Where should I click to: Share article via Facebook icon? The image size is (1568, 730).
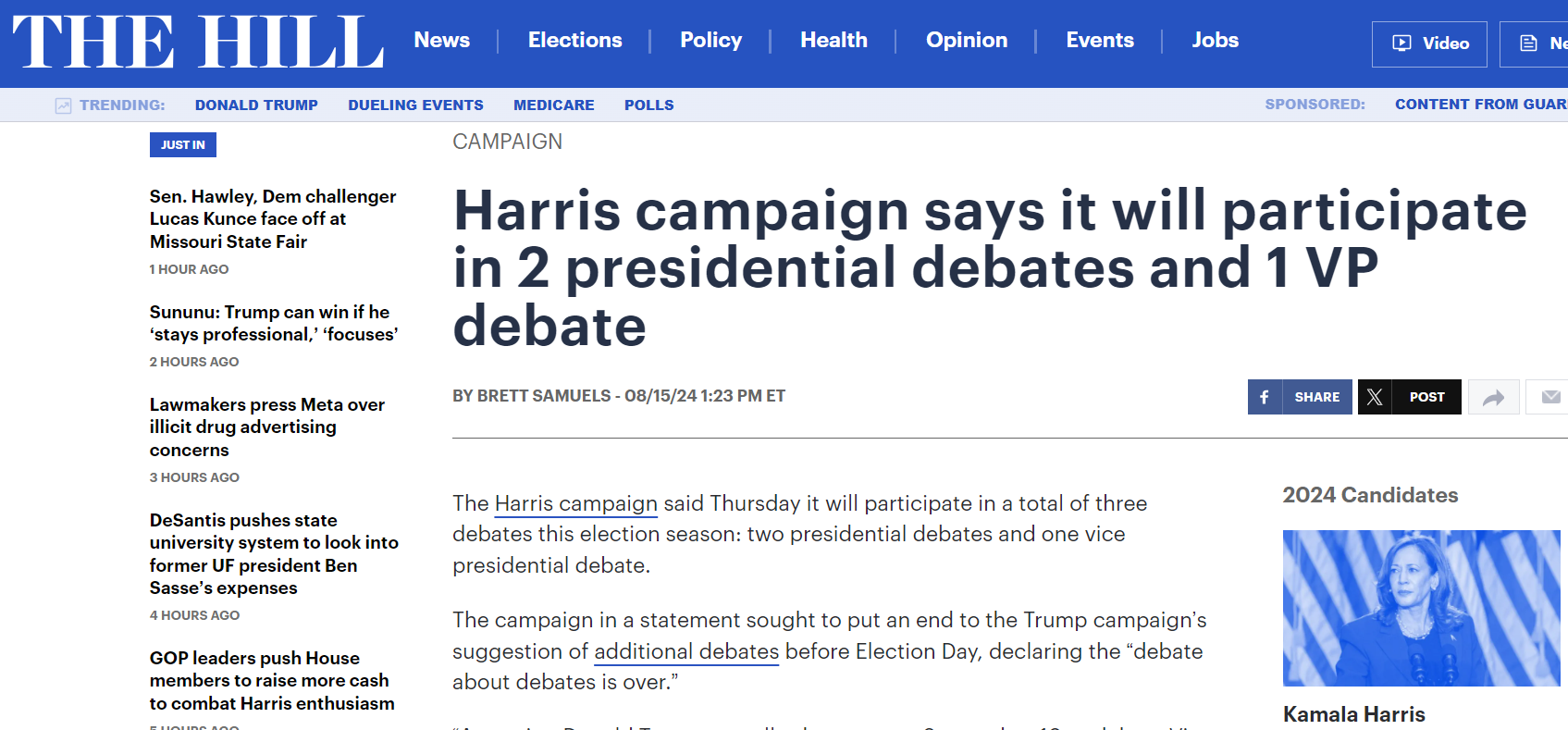[1265, 397]
